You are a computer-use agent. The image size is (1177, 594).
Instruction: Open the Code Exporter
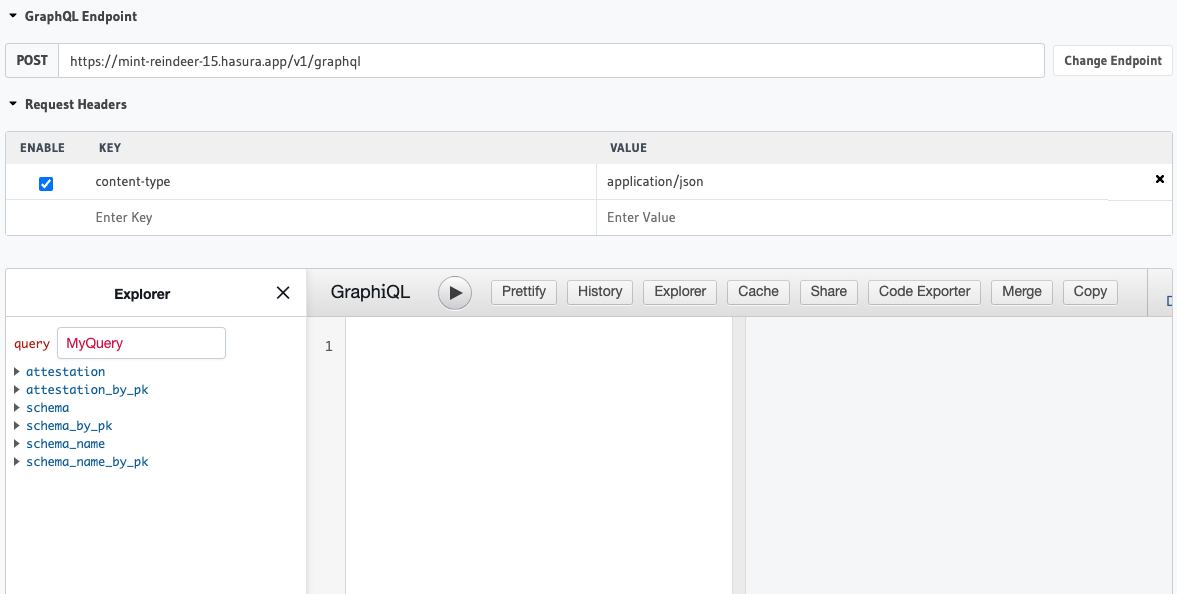924,292
